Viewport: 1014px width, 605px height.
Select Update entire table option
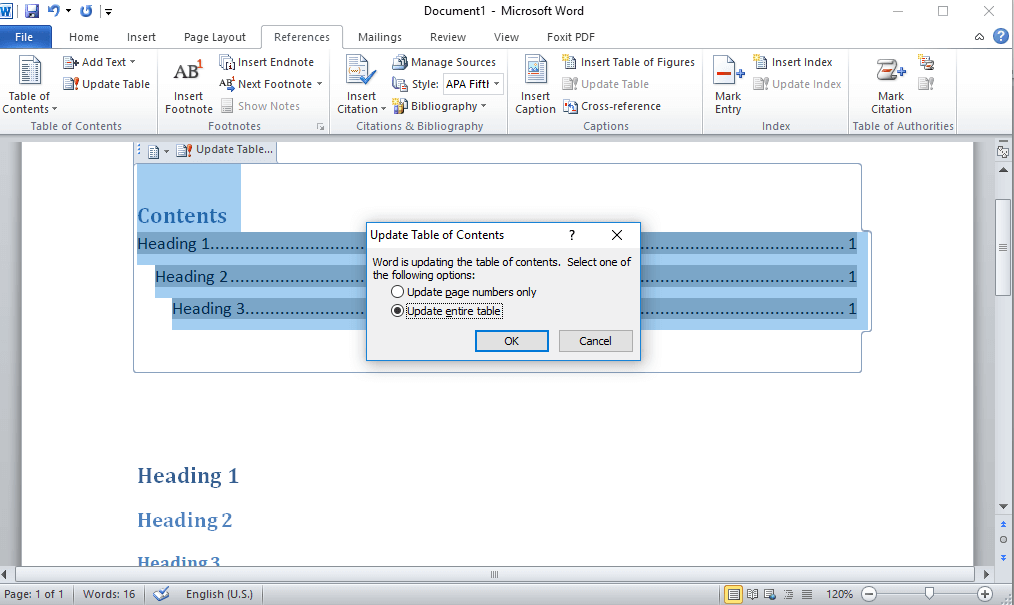coord(398,311)
